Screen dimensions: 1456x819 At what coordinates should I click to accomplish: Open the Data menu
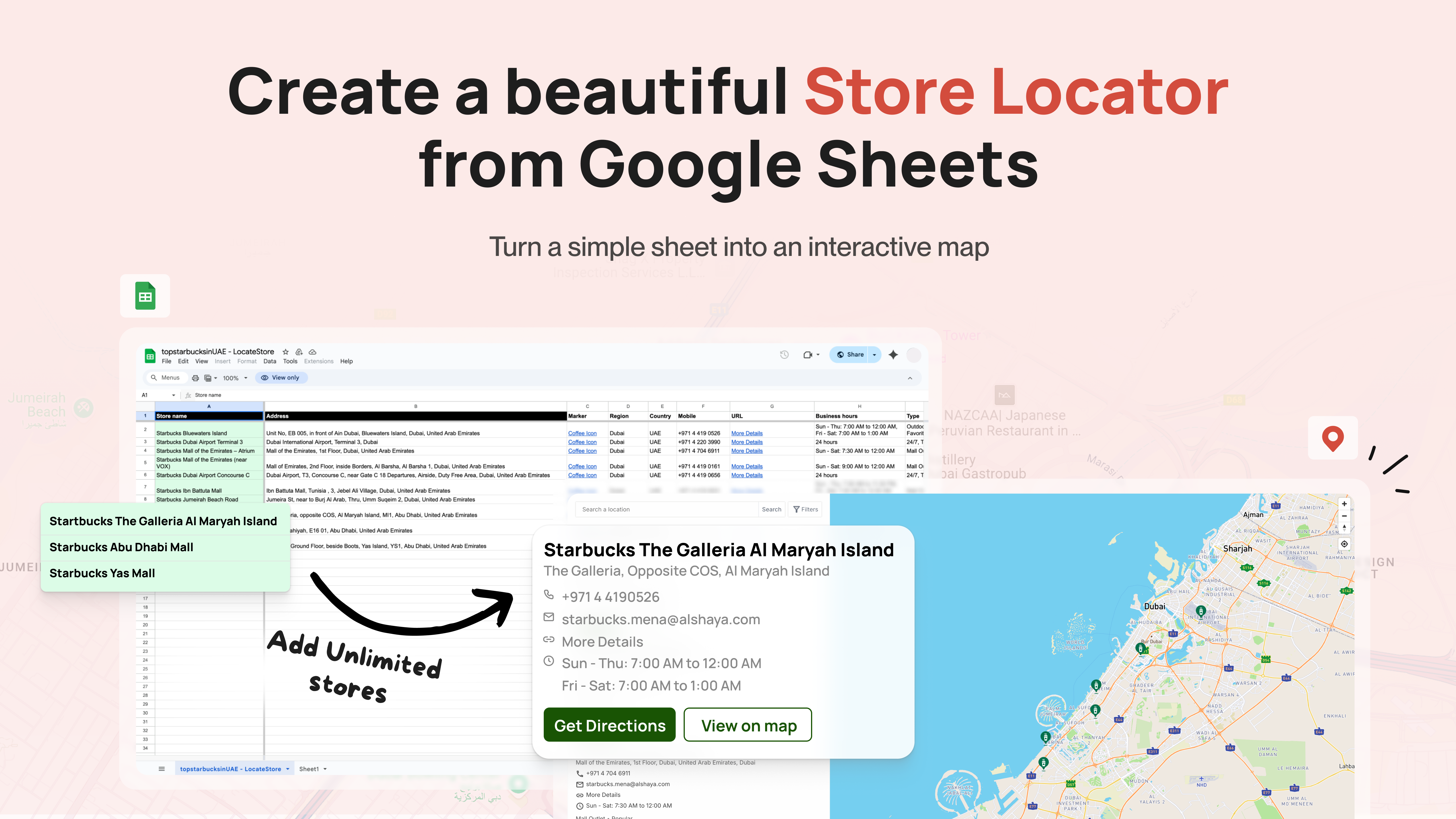270,361
